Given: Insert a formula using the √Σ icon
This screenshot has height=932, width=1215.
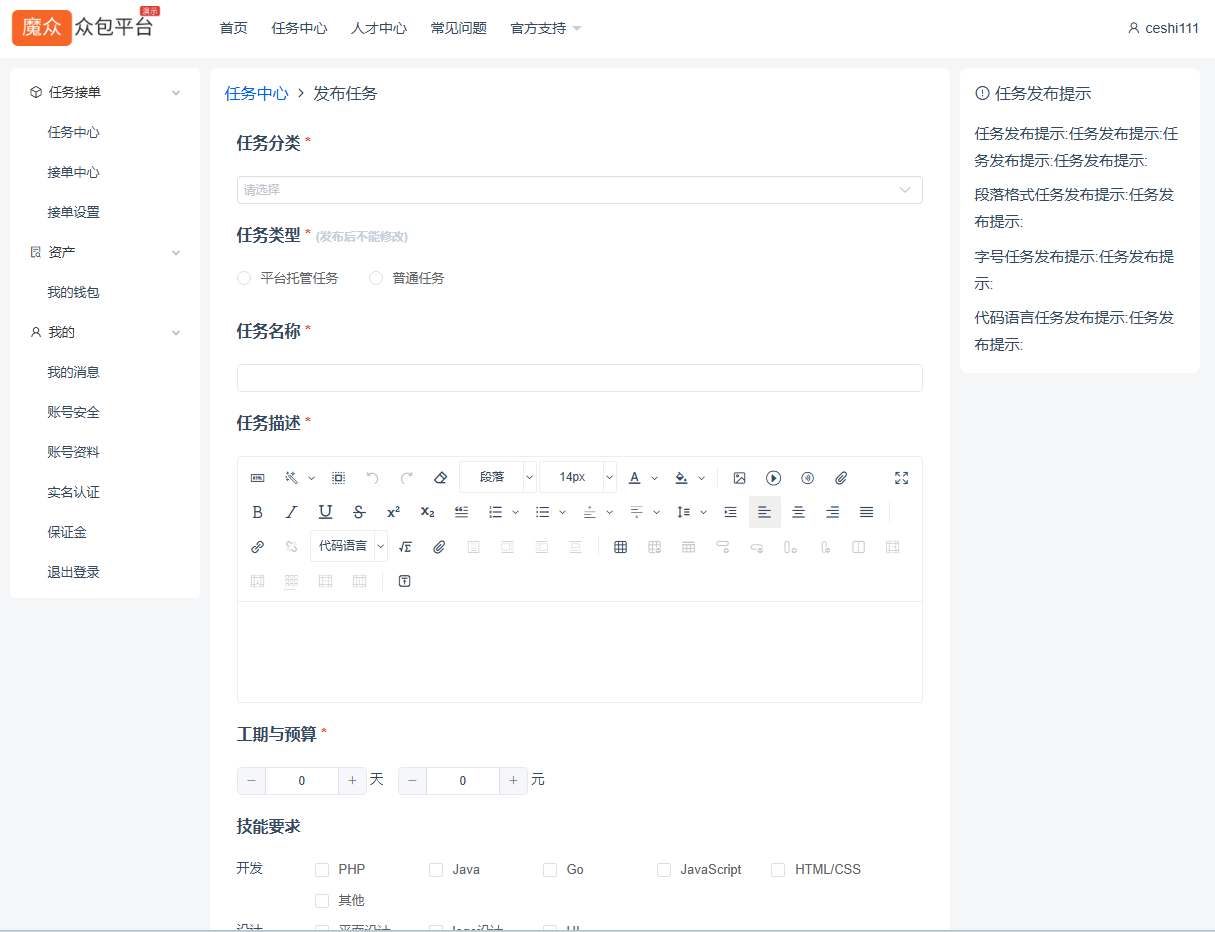Looking at the screenshot, I should coord(406,546).
